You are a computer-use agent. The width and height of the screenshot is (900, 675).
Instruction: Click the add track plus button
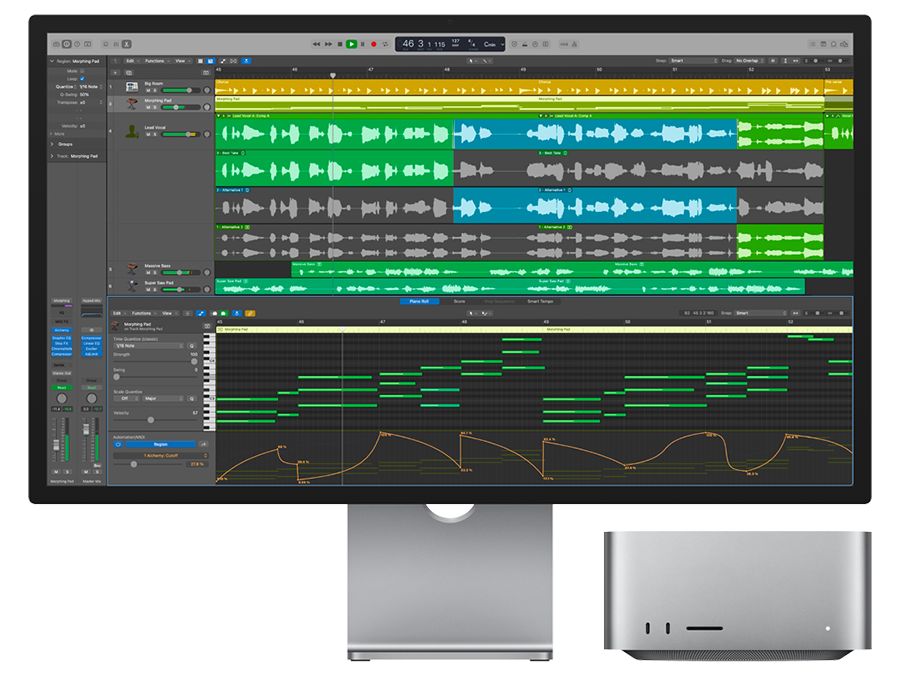coord(115,73)
